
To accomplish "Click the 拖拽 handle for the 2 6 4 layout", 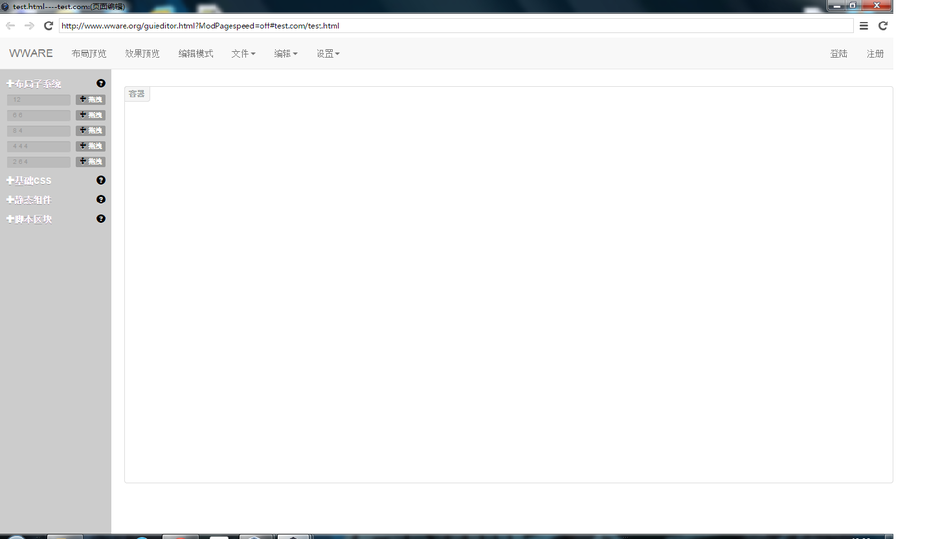I will [x=90, y=161].
